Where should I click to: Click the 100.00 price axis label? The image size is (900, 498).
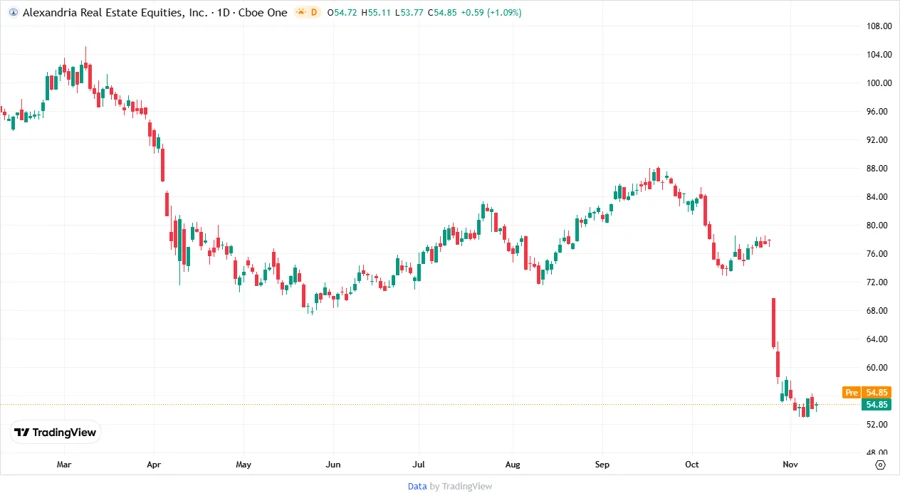(879, 83)
